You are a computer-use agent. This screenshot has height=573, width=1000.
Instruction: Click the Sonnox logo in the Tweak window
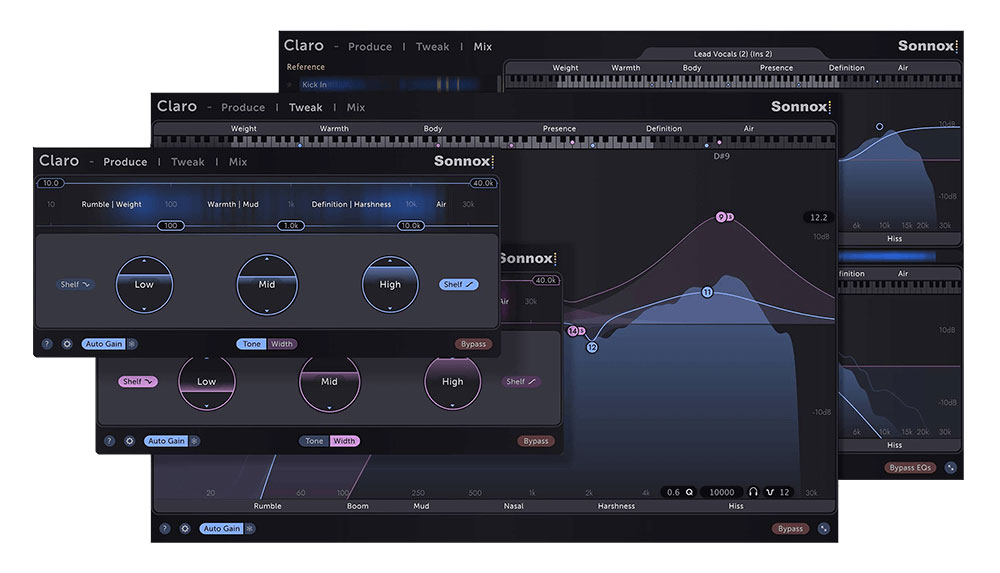pos(800,107)
